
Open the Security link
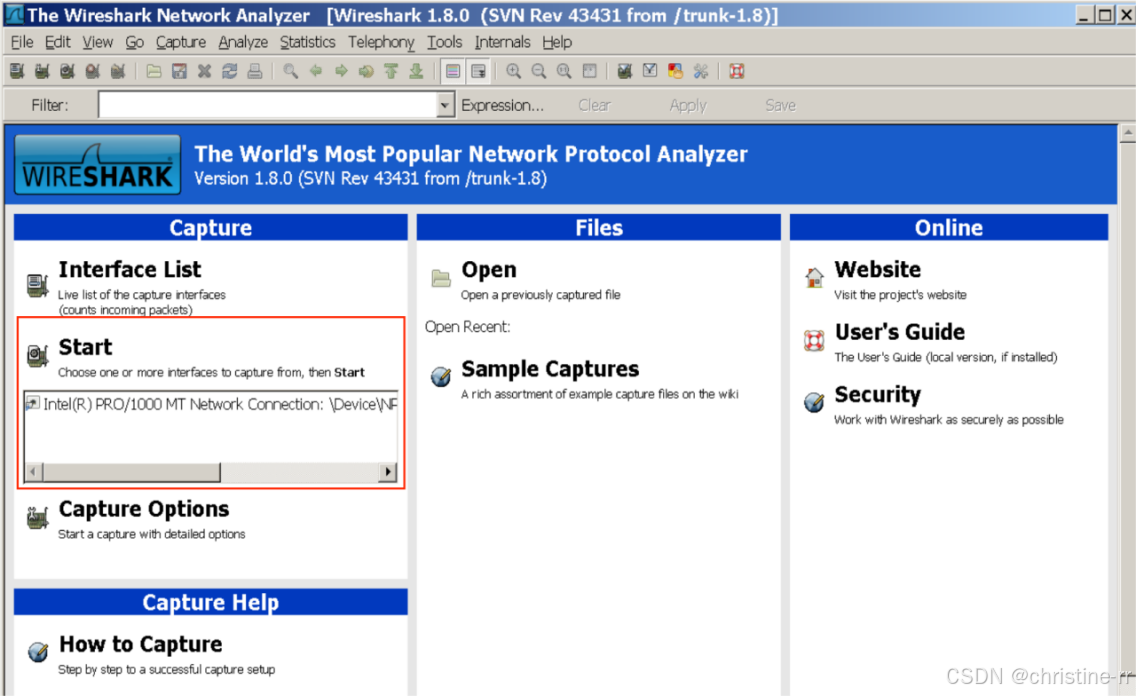click(x=877, y=395)
